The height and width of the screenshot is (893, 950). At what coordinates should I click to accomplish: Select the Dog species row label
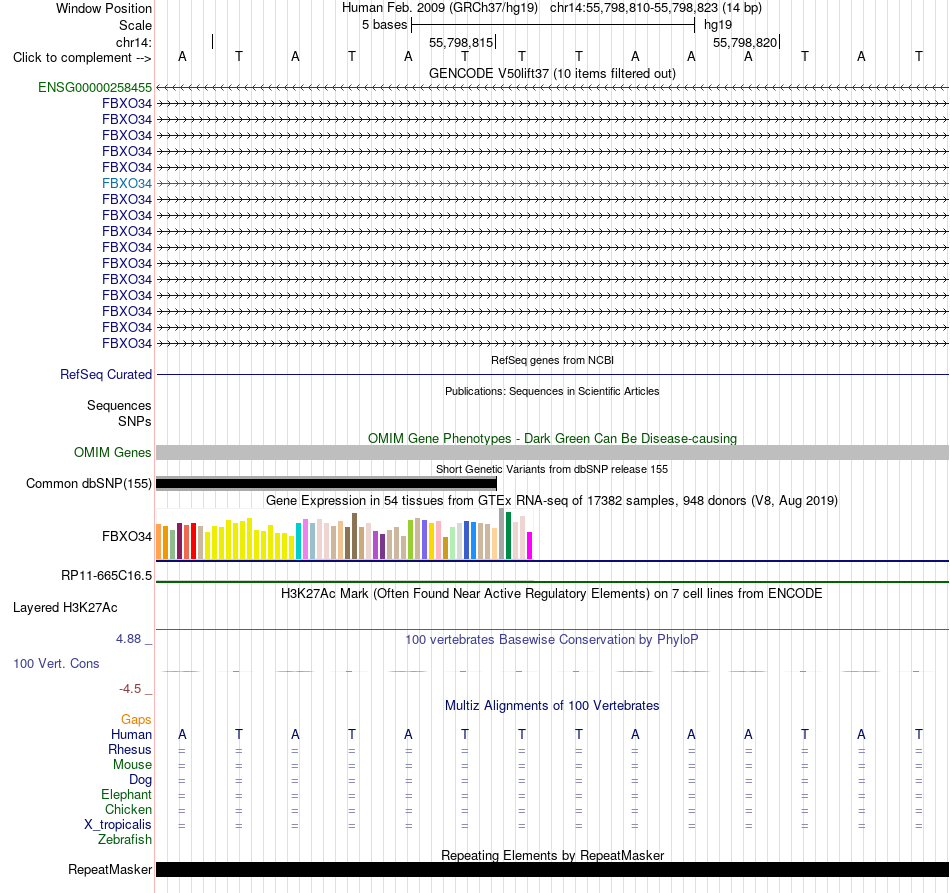coord(140,780)
